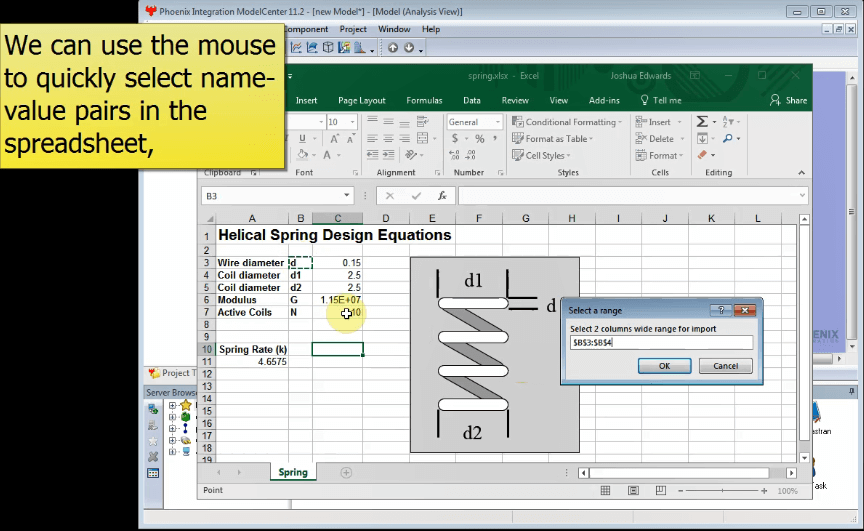This screenshot has height=531, width=864.
Task: Click OK in Select a range dialog
Action: (665, 366)
